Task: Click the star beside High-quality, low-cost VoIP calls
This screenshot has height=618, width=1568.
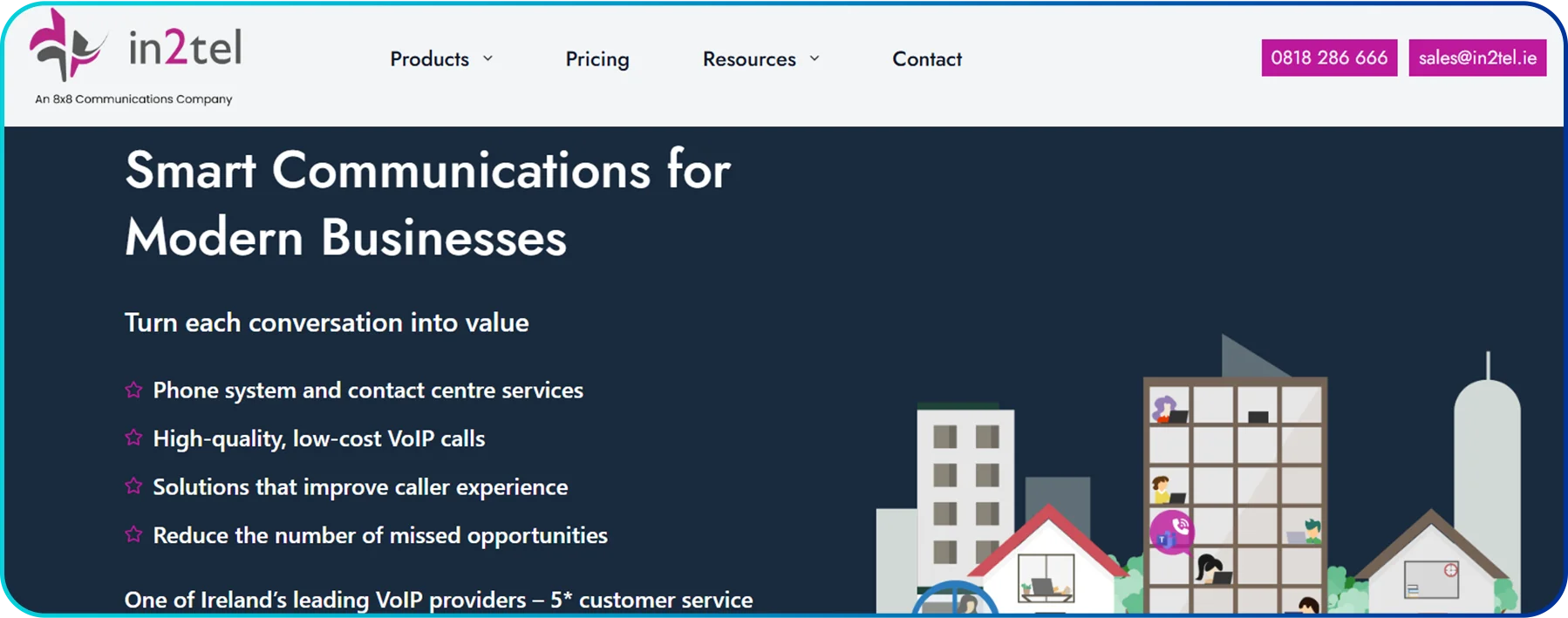Action: pyautogui.click(x=133, y=438)
